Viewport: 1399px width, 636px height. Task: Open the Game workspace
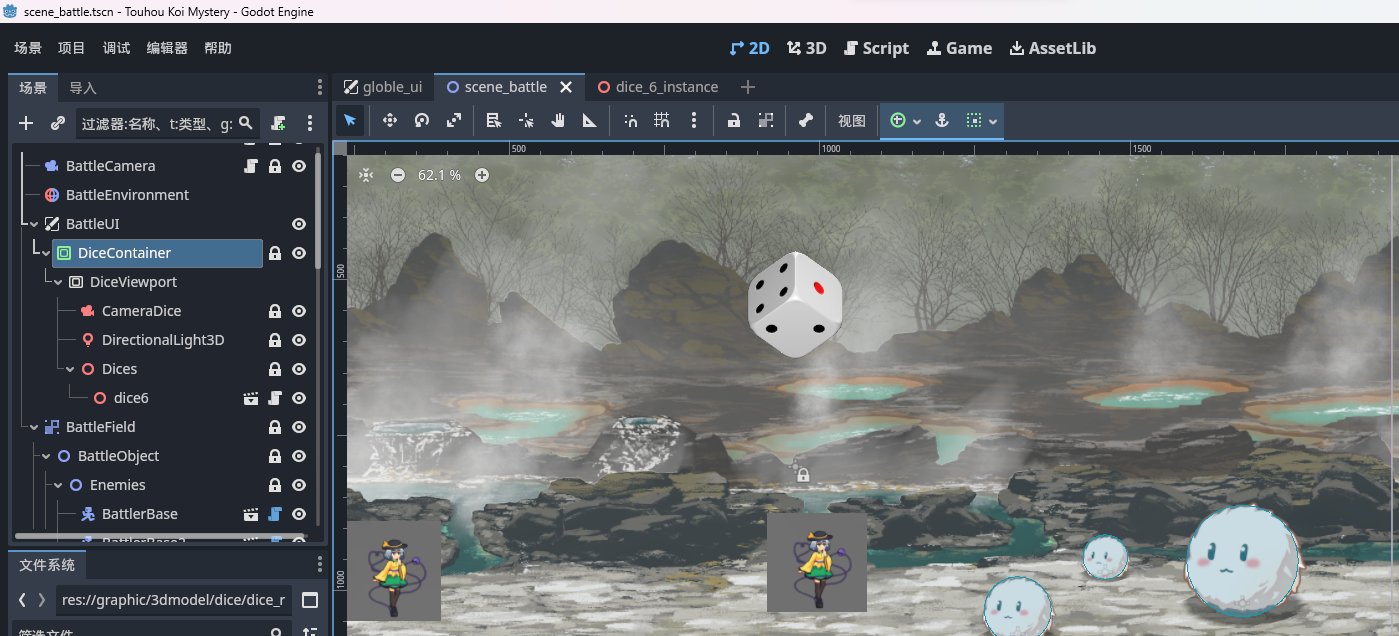pos(959,48)
